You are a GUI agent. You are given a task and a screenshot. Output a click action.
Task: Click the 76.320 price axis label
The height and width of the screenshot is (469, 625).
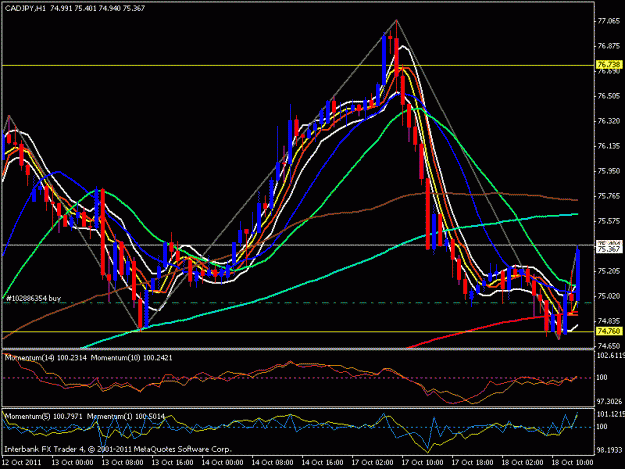(609, 121)
